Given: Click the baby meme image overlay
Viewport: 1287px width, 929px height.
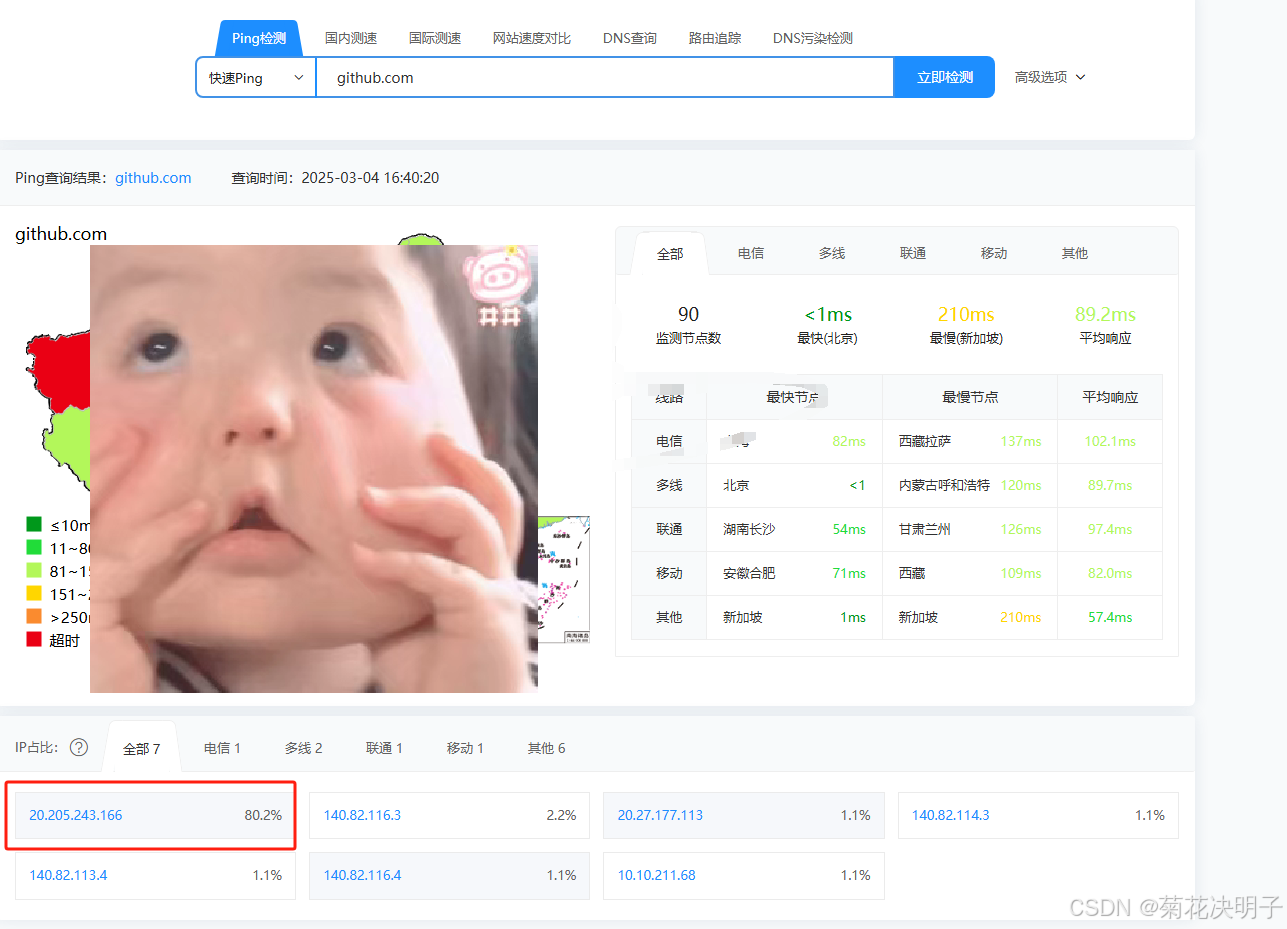Looking at the screenshot, I should coord(314,469).
